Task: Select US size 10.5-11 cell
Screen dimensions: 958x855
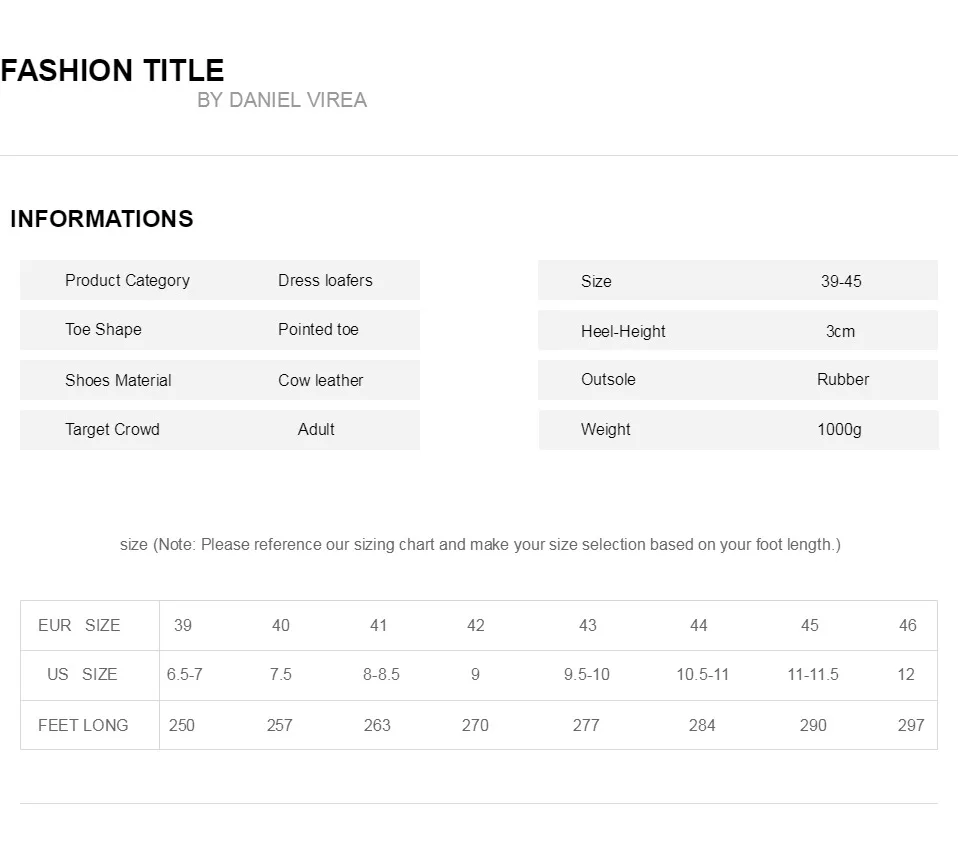Action: [702, 674]
